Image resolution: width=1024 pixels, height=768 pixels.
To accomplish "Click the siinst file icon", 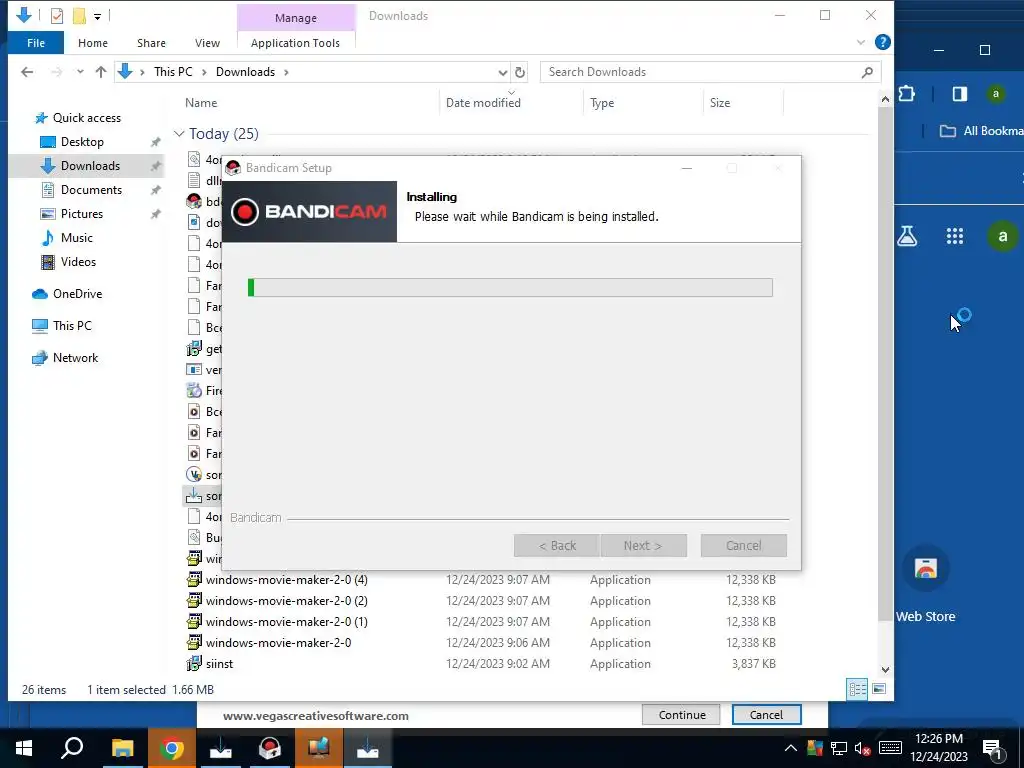I will point(194,664).
